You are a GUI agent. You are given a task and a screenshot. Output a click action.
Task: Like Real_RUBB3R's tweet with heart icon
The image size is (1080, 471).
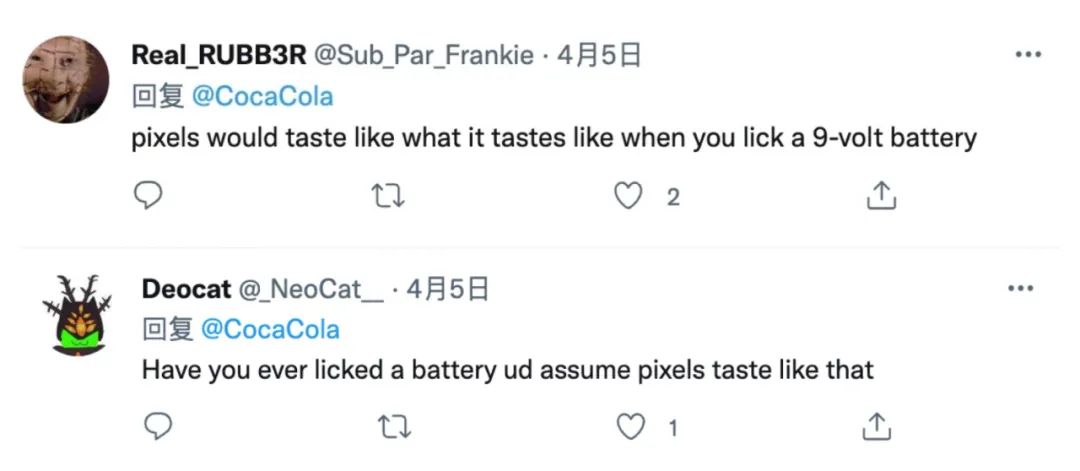pyautogui.click(x=628, y=196)
